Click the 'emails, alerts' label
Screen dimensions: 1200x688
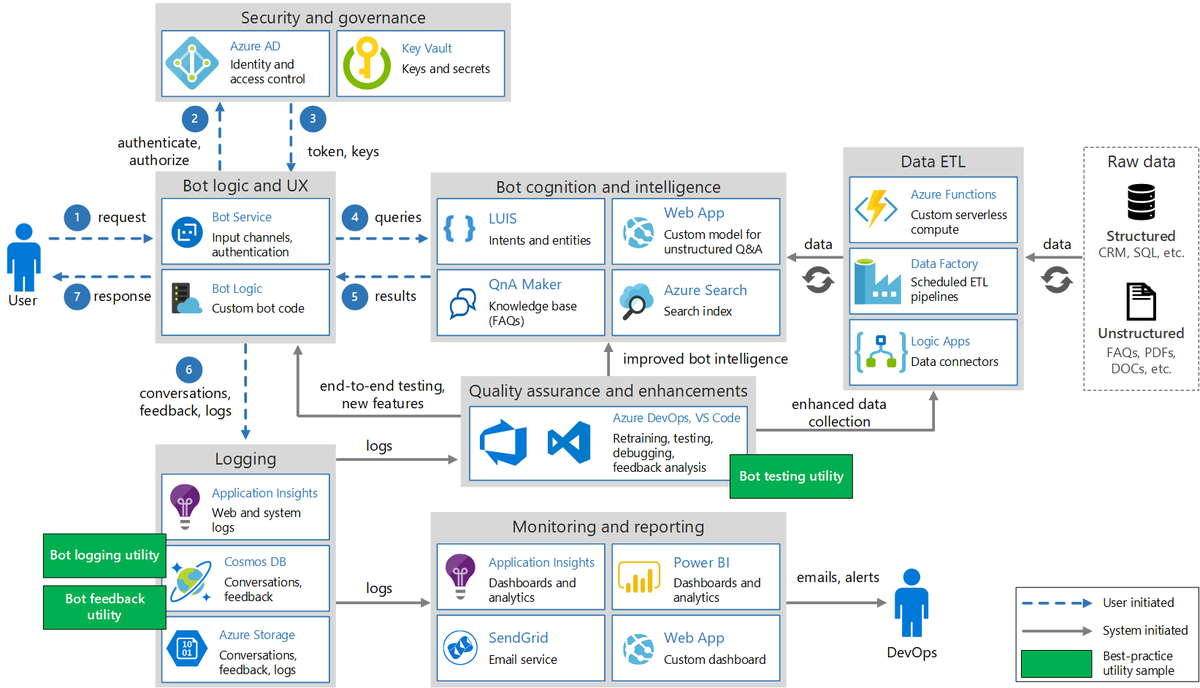pyautogui.click(x=837, y=578)
